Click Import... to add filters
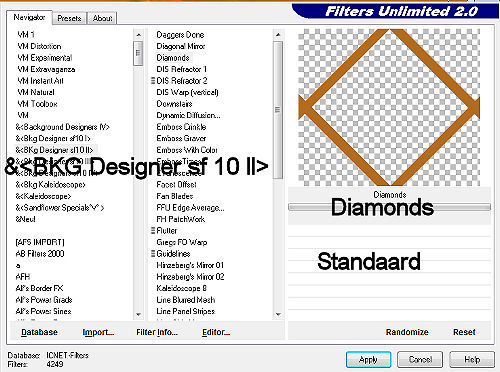Screen dimensions: 500x372 pyautogui.click(x=98, y=332)
